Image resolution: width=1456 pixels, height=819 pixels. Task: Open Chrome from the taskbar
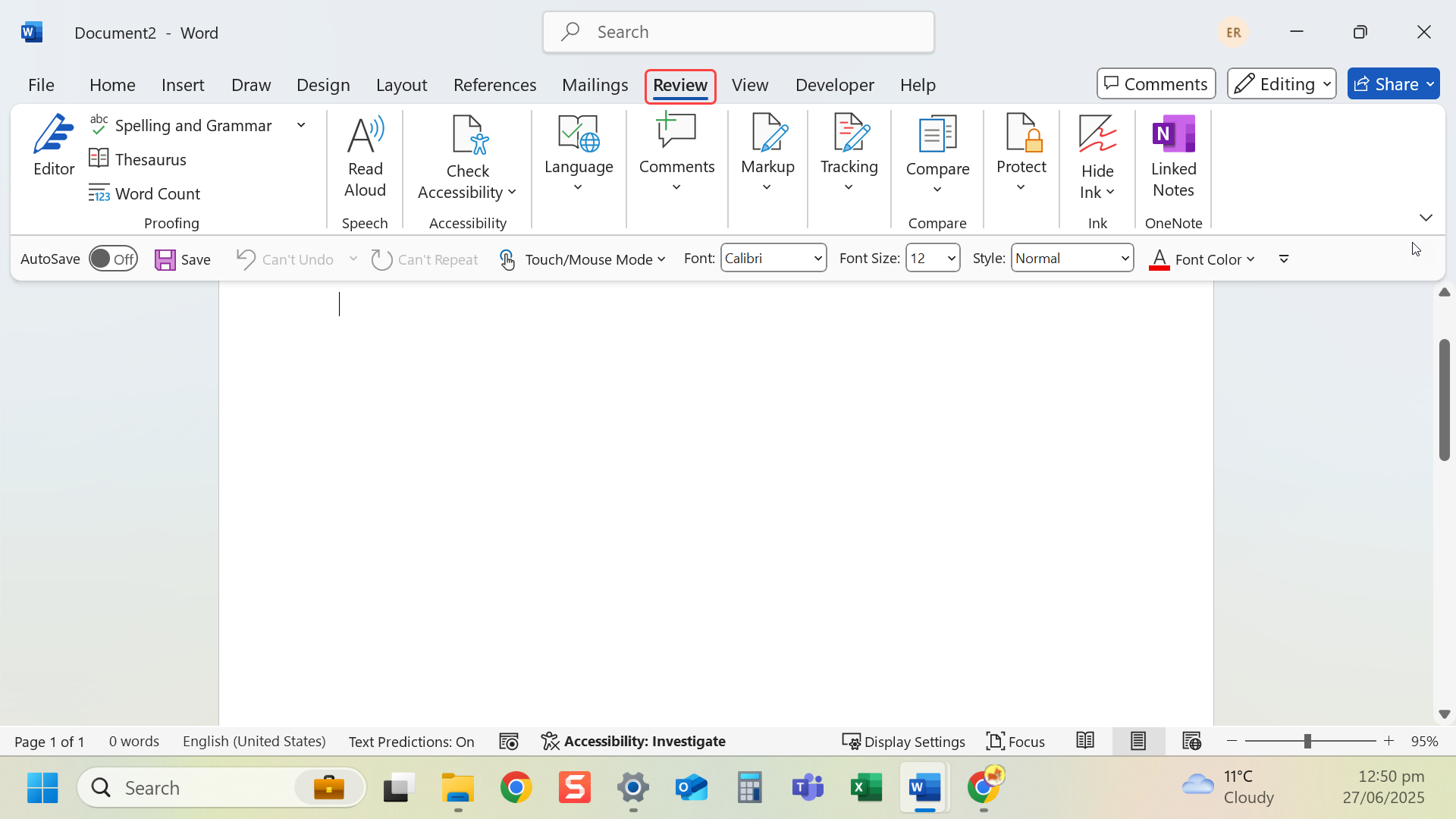tap(516, 788)
